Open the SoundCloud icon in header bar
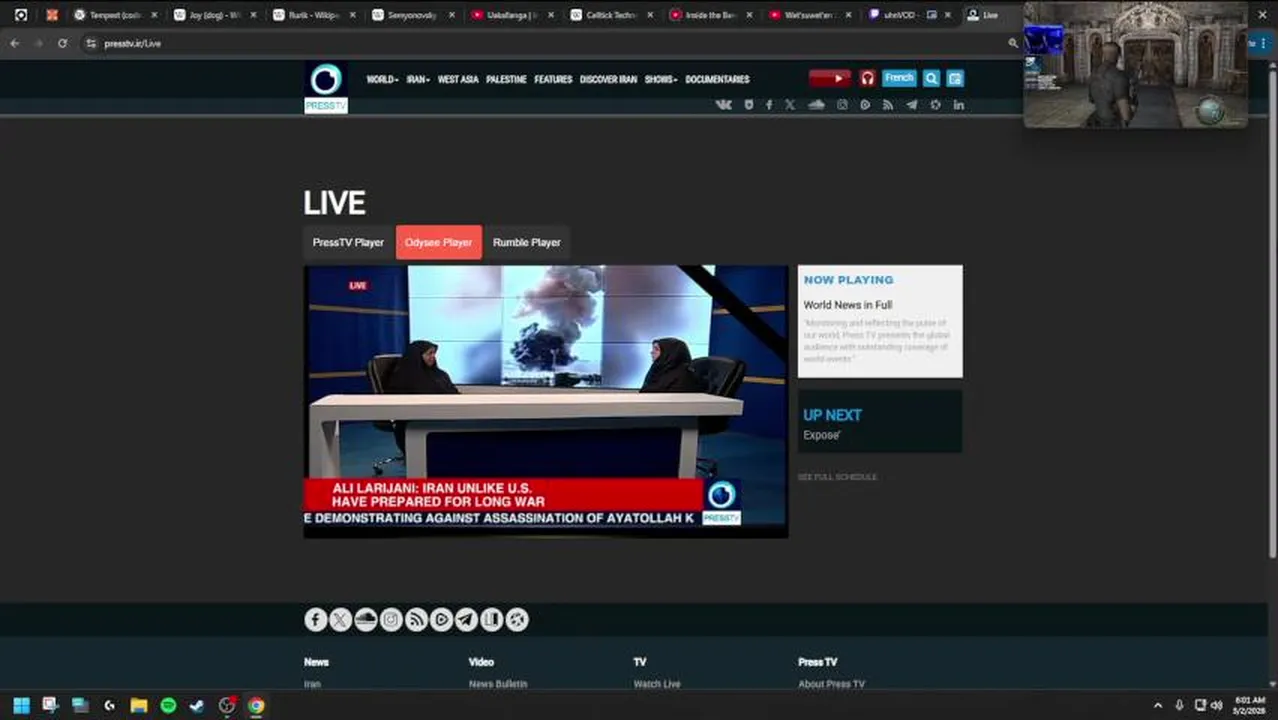Image resolution: width=1278 pixels, height=720 pixels. click(816, 105)
